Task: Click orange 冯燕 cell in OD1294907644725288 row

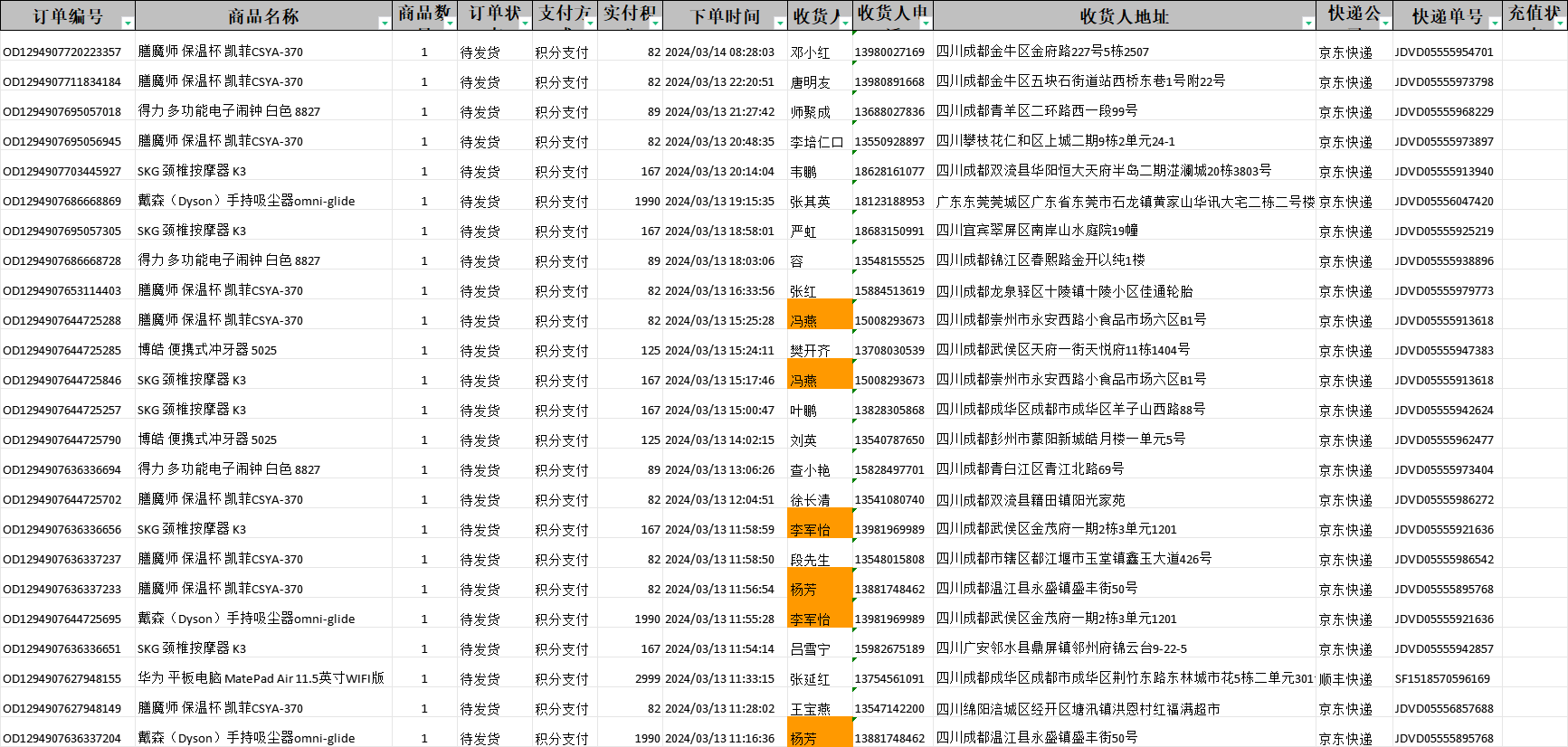Action: pos(821,314)
